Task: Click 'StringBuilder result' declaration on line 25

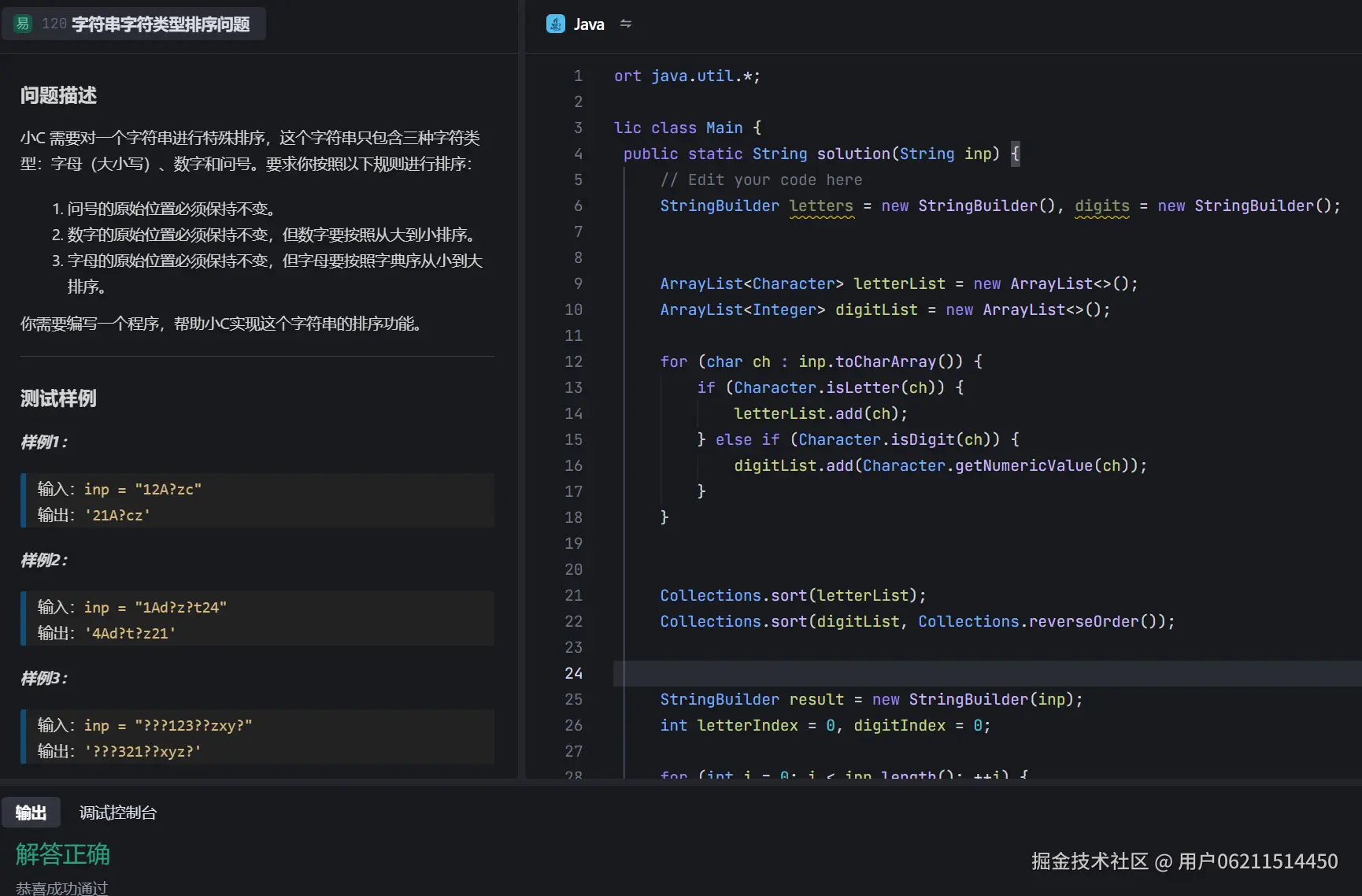Action: [x=752, y=700]
